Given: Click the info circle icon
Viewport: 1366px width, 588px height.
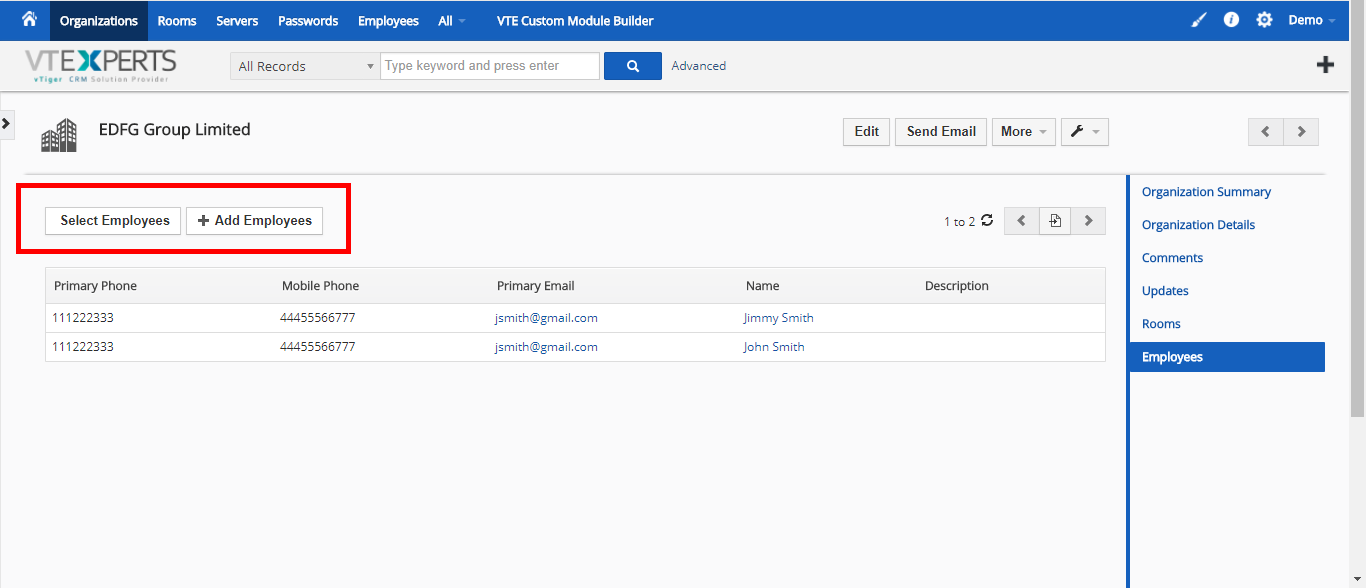Looking at the screenshot, I should [x=1231, y=20].
